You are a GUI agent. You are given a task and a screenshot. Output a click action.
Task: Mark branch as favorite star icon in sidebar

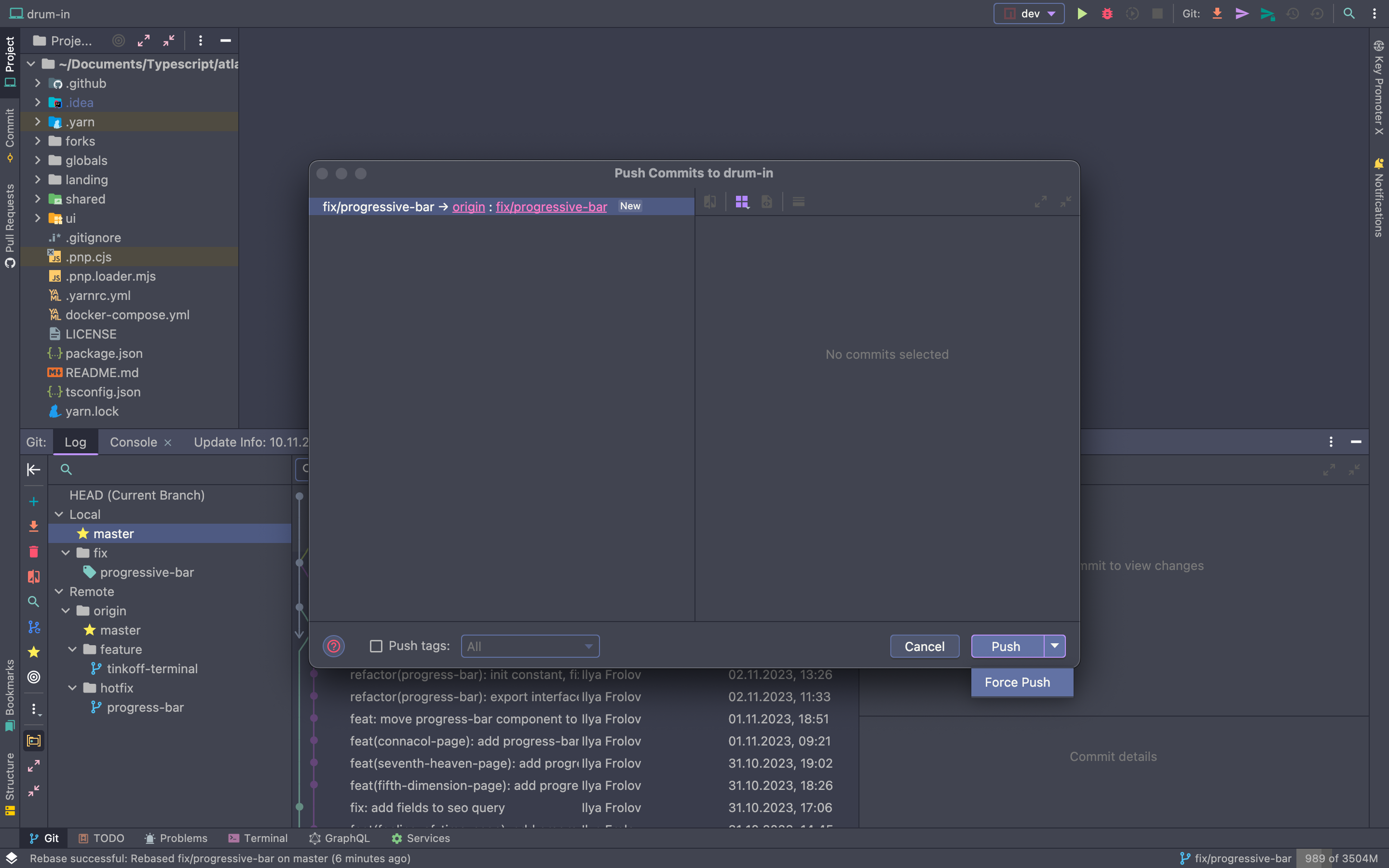pos(34,652)
